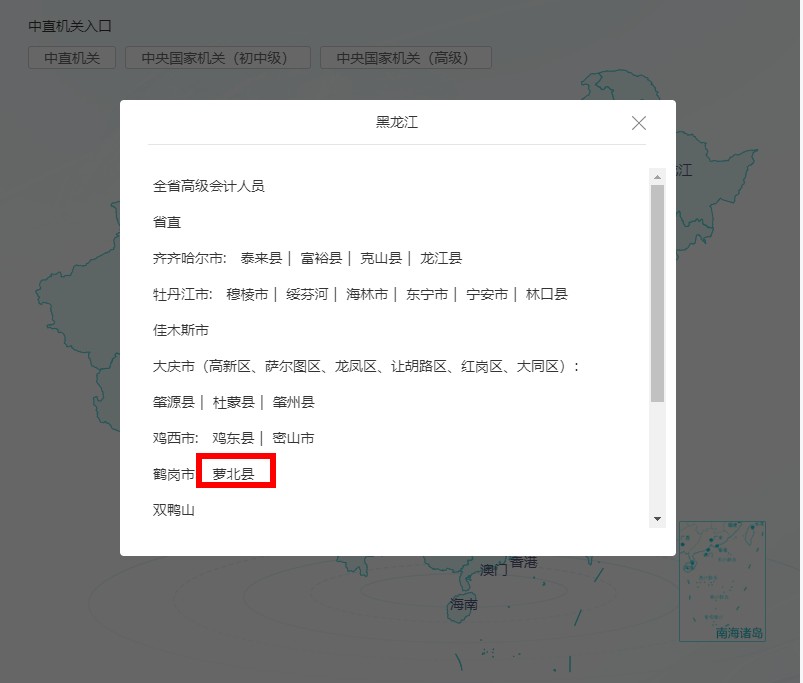The image size is (803, 683).
Task: Click 穆棱市 under 牡丹江市
Action: 248,293
